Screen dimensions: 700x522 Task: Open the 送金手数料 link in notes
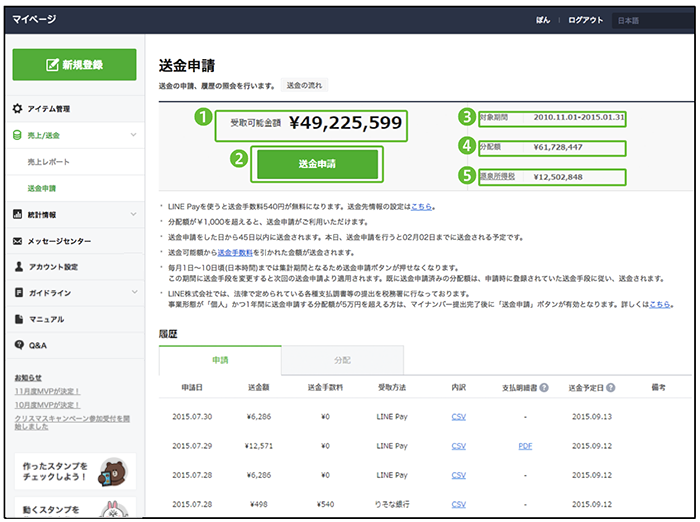[x=235, y=253]
